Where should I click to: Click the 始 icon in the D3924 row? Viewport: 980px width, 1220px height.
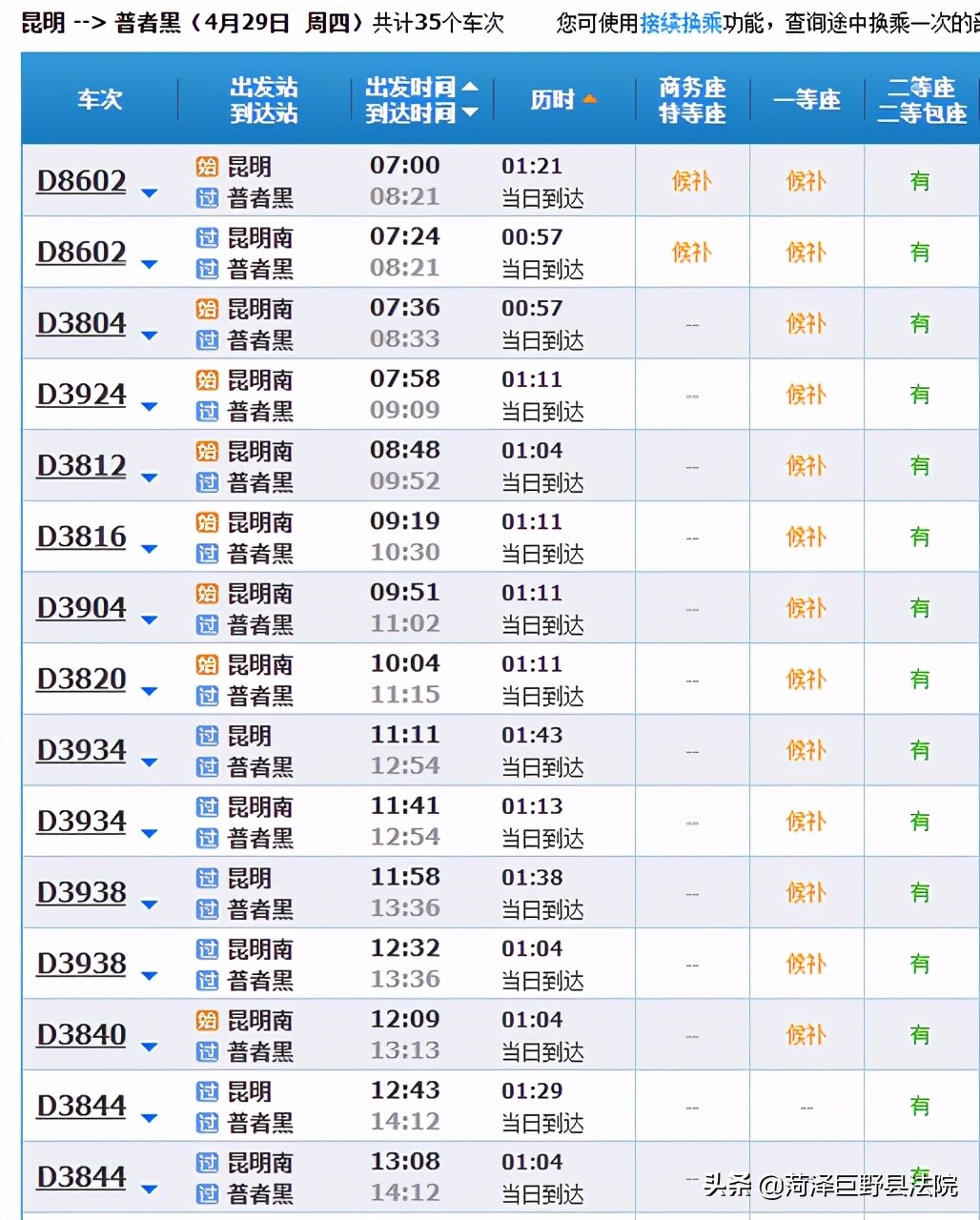click(207, 380)
